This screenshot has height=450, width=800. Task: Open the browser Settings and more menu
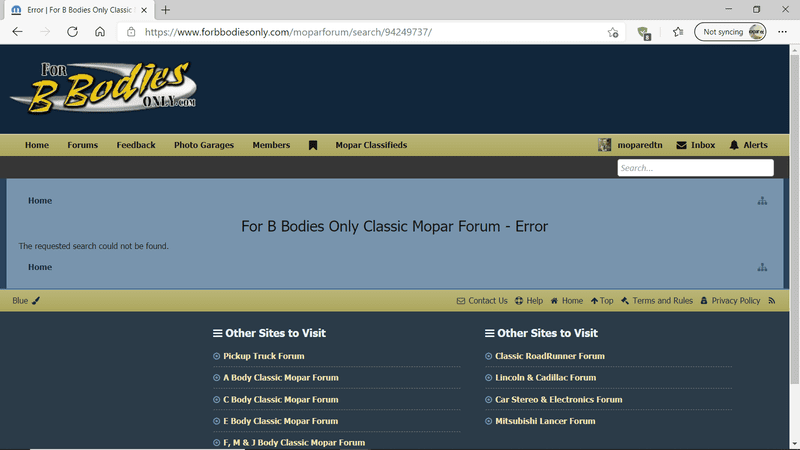click(782, 32)
